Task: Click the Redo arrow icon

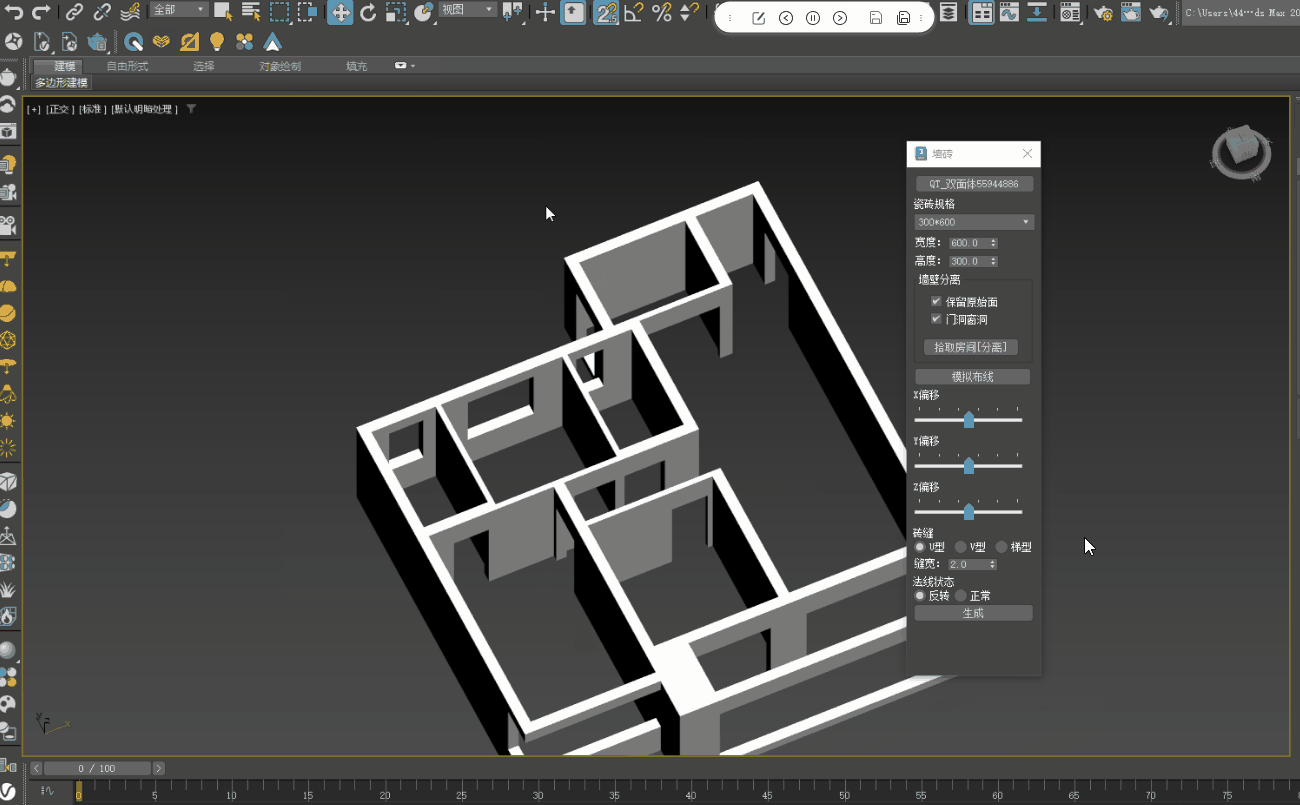Action: point(41,12)
